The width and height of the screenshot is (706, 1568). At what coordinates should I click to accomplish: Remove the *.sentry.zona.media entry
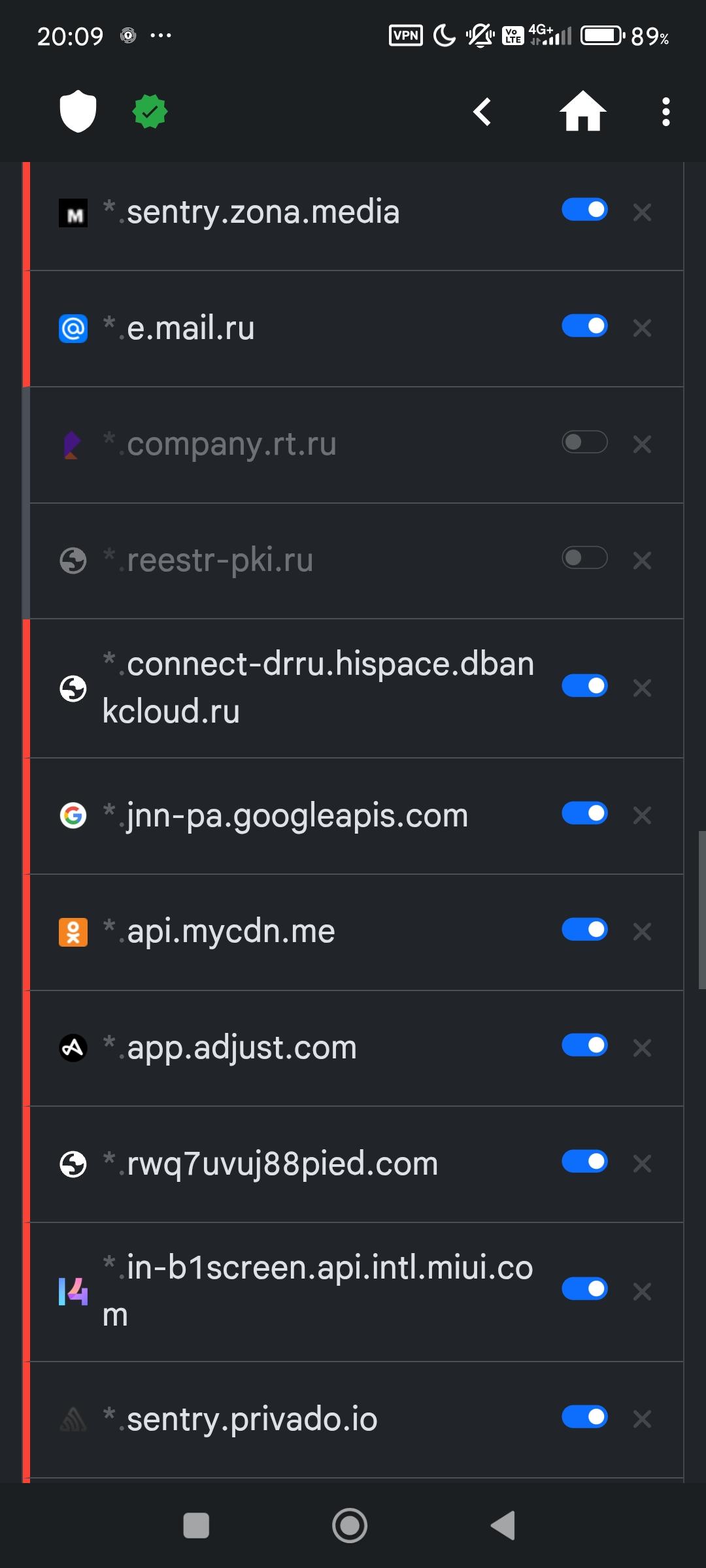tap(642, 212)
